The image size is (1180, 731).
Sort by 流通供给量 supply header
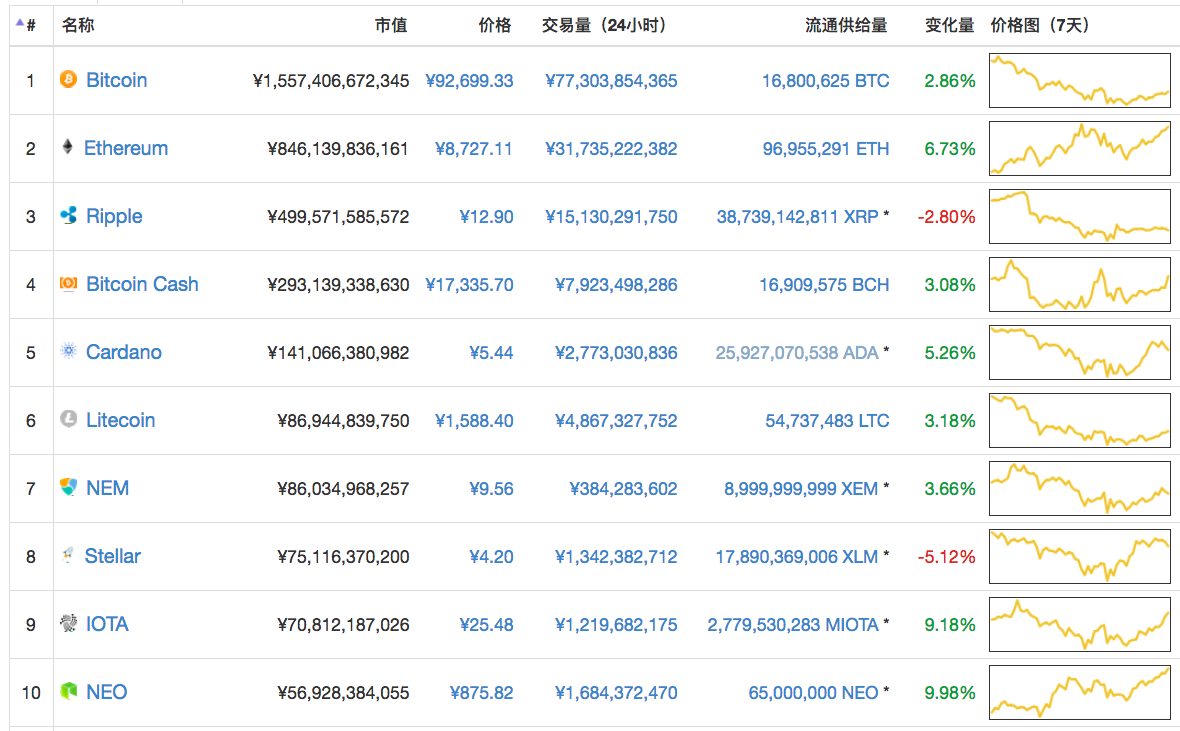[846, 25]
